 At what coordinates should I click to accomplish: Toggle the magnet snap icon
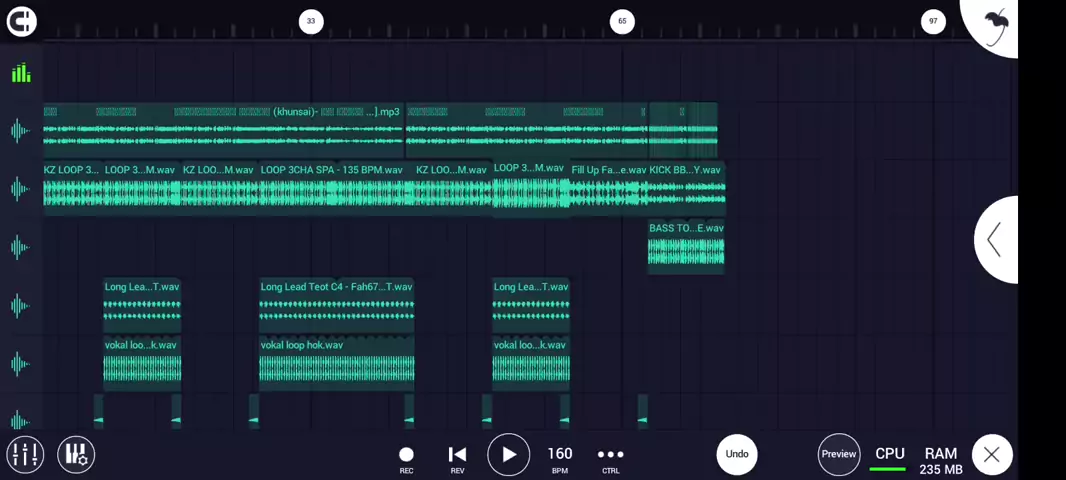(x=22, y=22)
